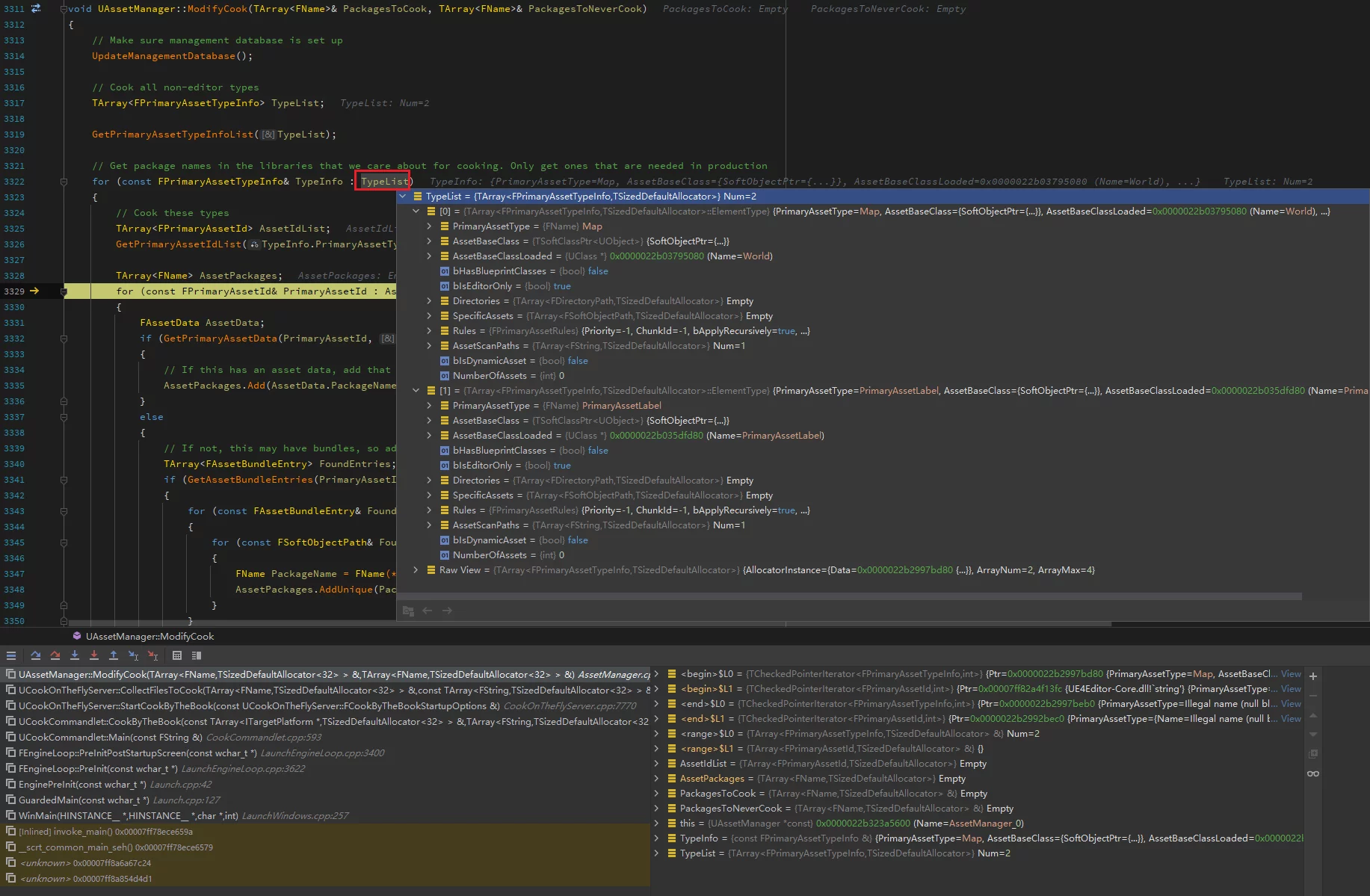Click the show execution point hamburger icon

(11, 655)
